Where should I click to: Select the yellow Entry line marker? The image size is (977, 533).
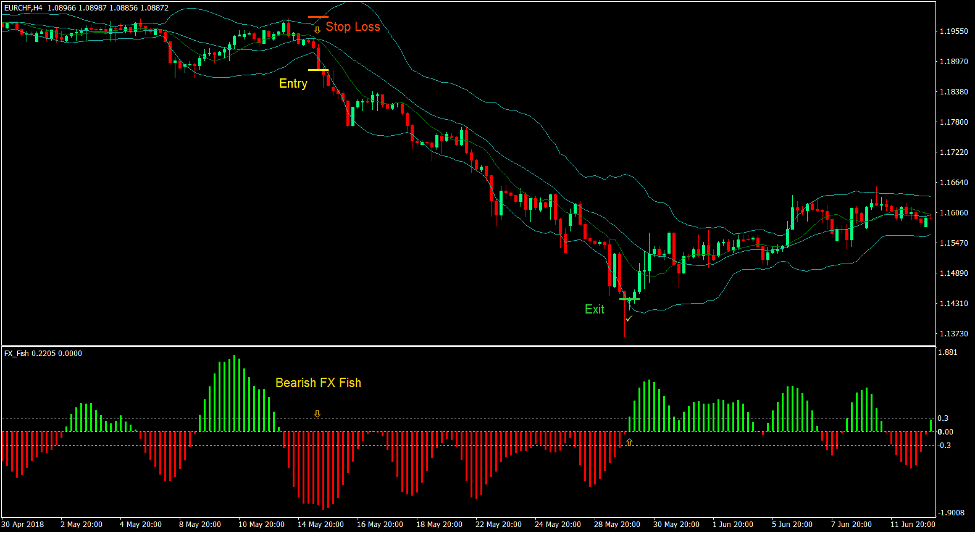(317, 70)
